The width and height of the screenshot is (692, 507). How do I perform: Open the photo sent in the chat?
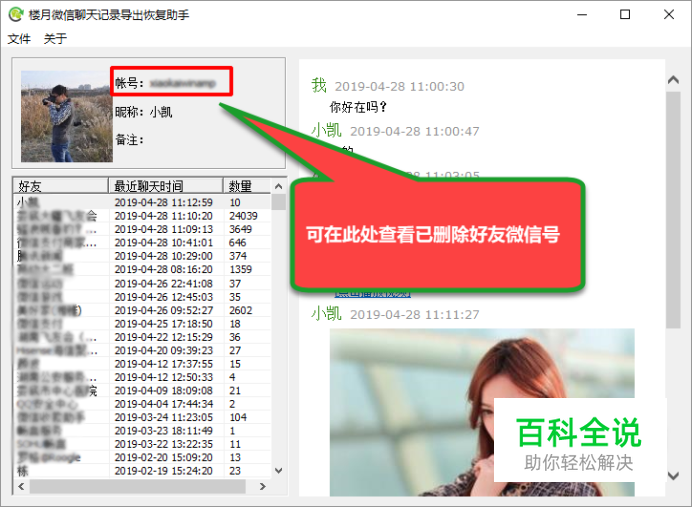tap(482, 412)
